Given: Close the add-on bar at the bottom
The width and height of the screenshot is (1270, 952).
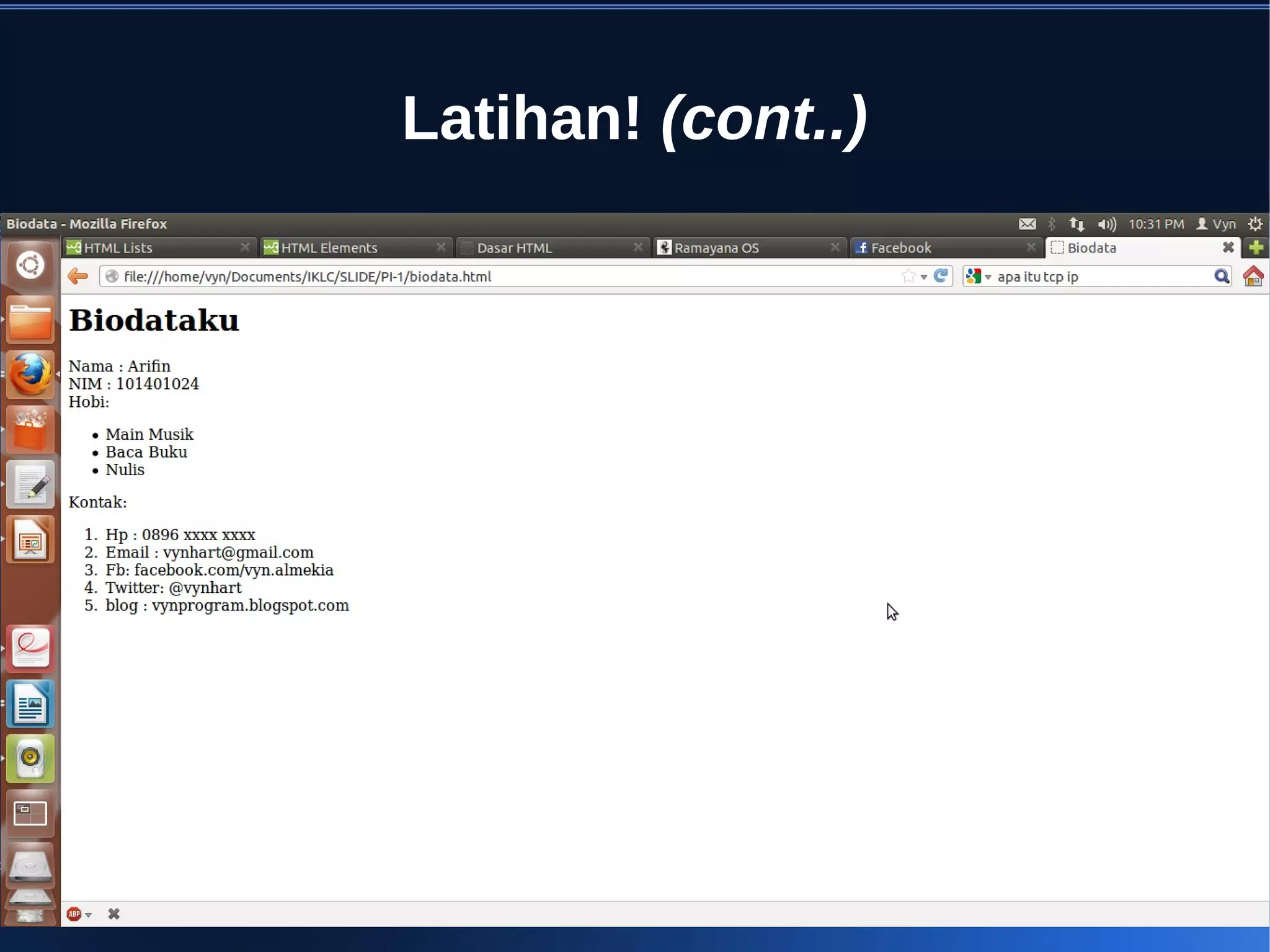Looking at the screenshot, I should 113,914.
